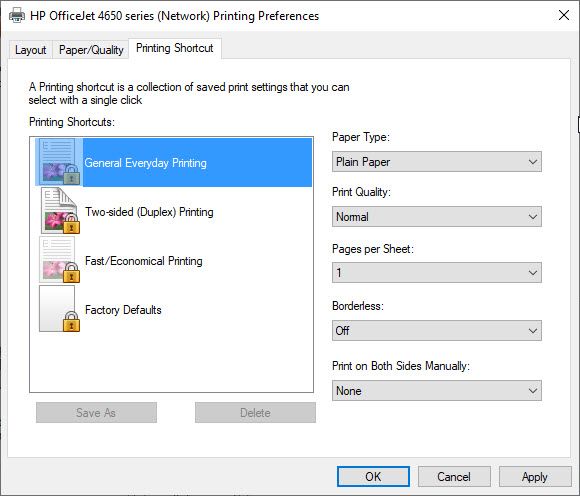Close the Printing Preferences dialog
The width and height of the screenshot is (580, 496).
(564, 16)
